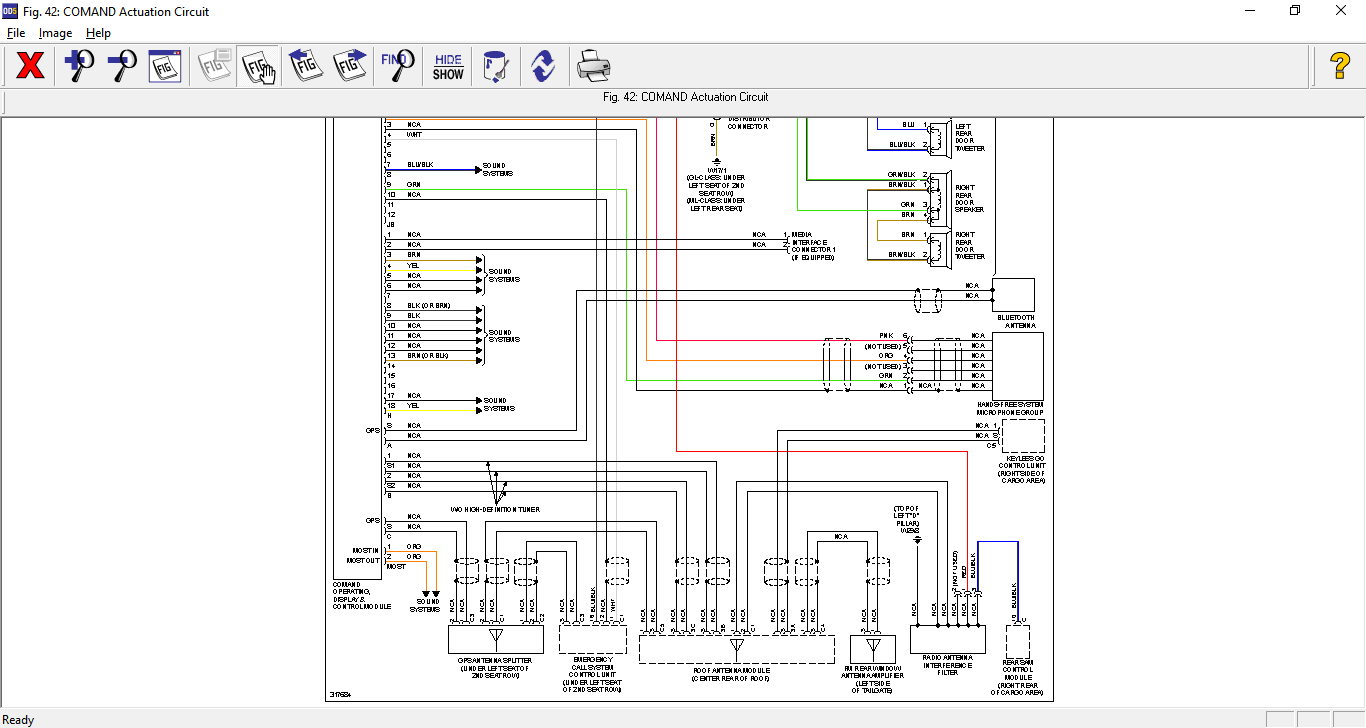The image size is (1366, 728).
Task: Click the blue refresh arrows icon
Action: (543, 66)
